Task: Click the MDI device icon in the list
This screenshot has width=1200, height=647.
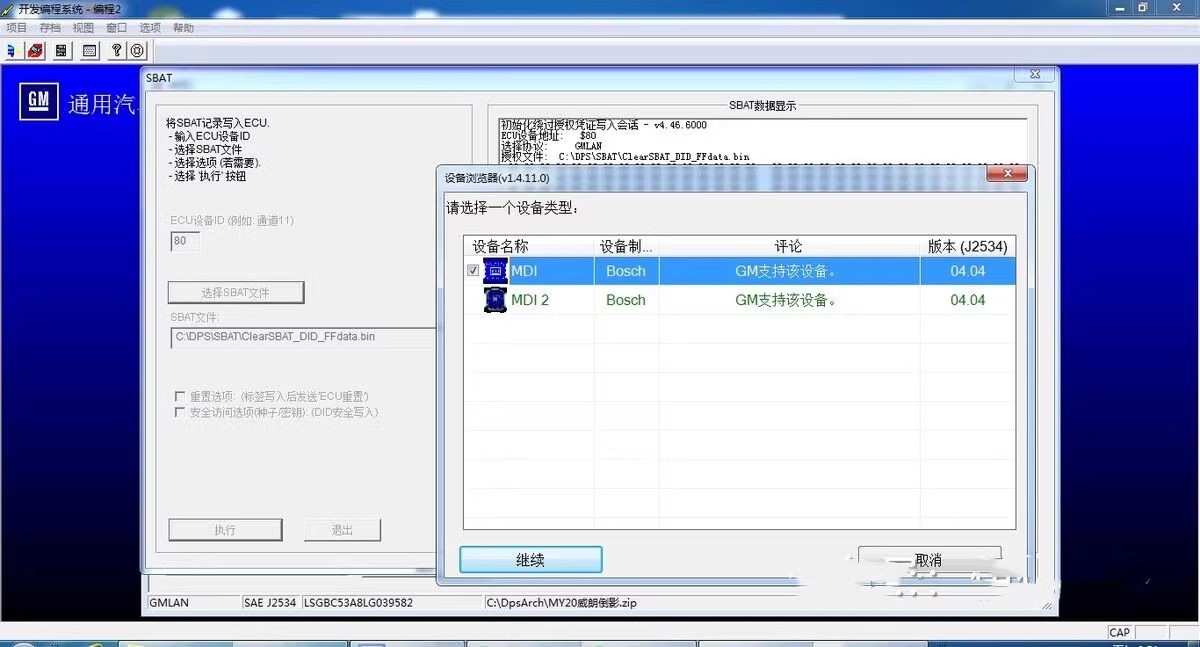Action: [495, 271]
